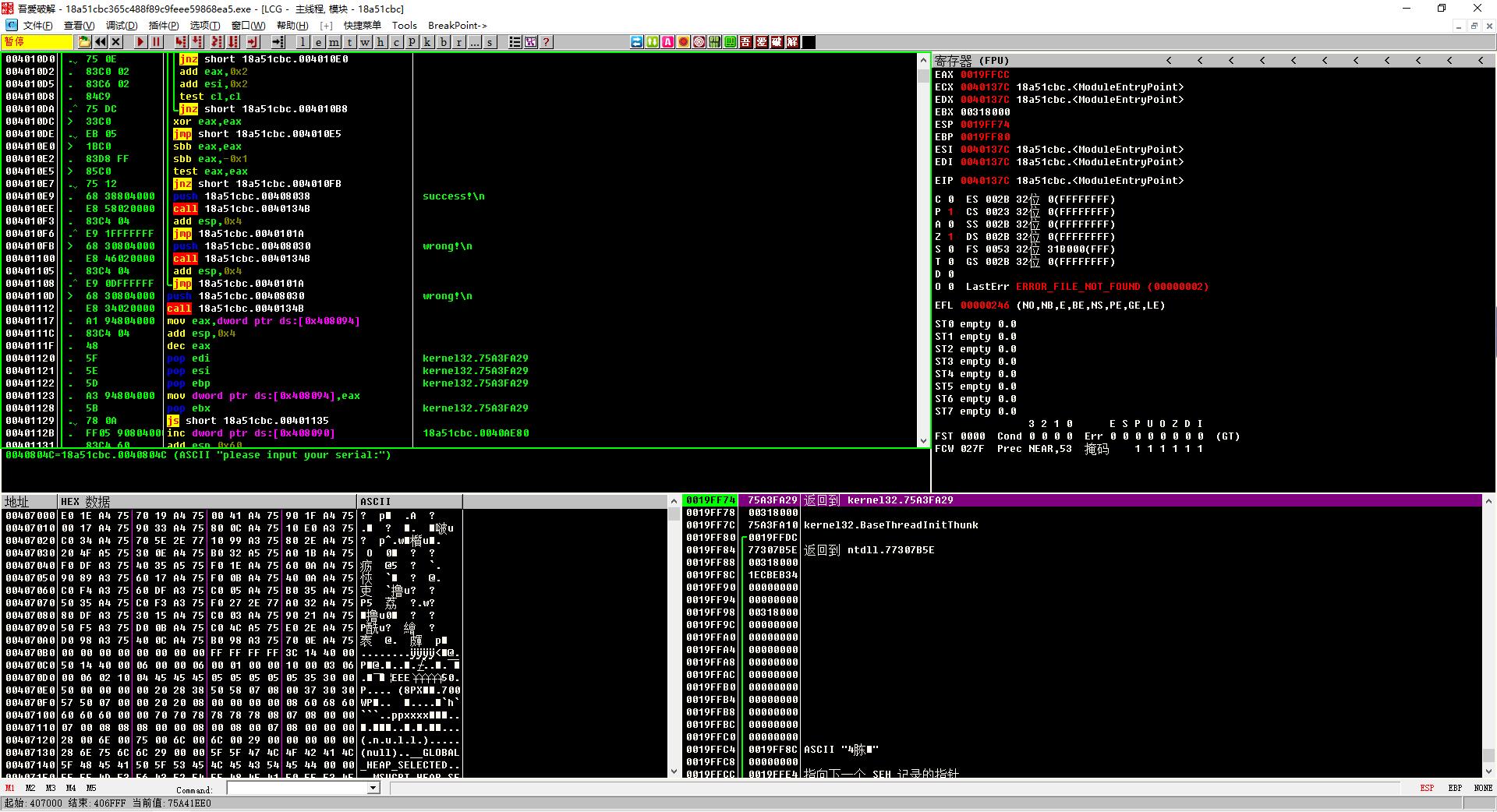Click the HEX 数据 dump column header
This screenshot has width=1497, height=812.
tap(207, 501)
